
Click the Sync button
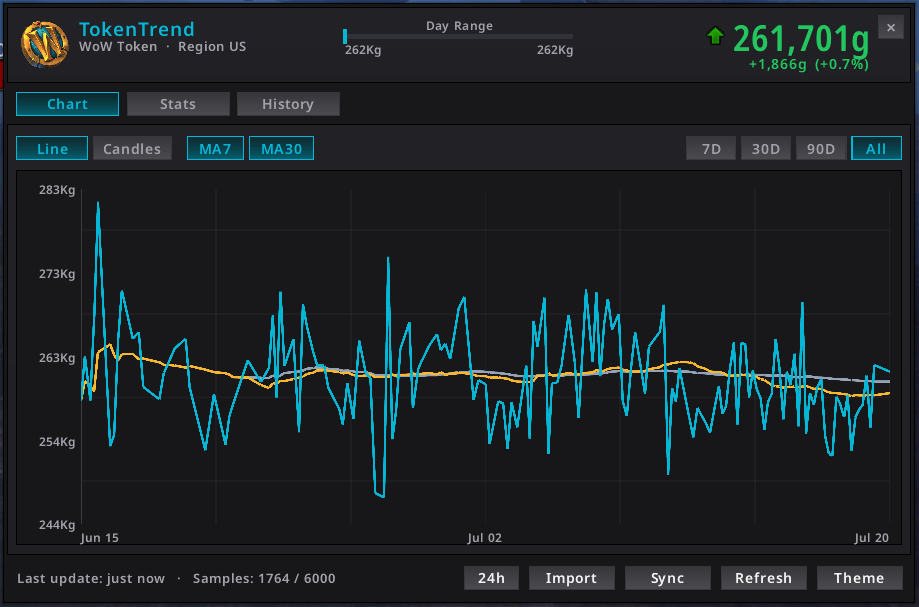click(x=668, y=578)
